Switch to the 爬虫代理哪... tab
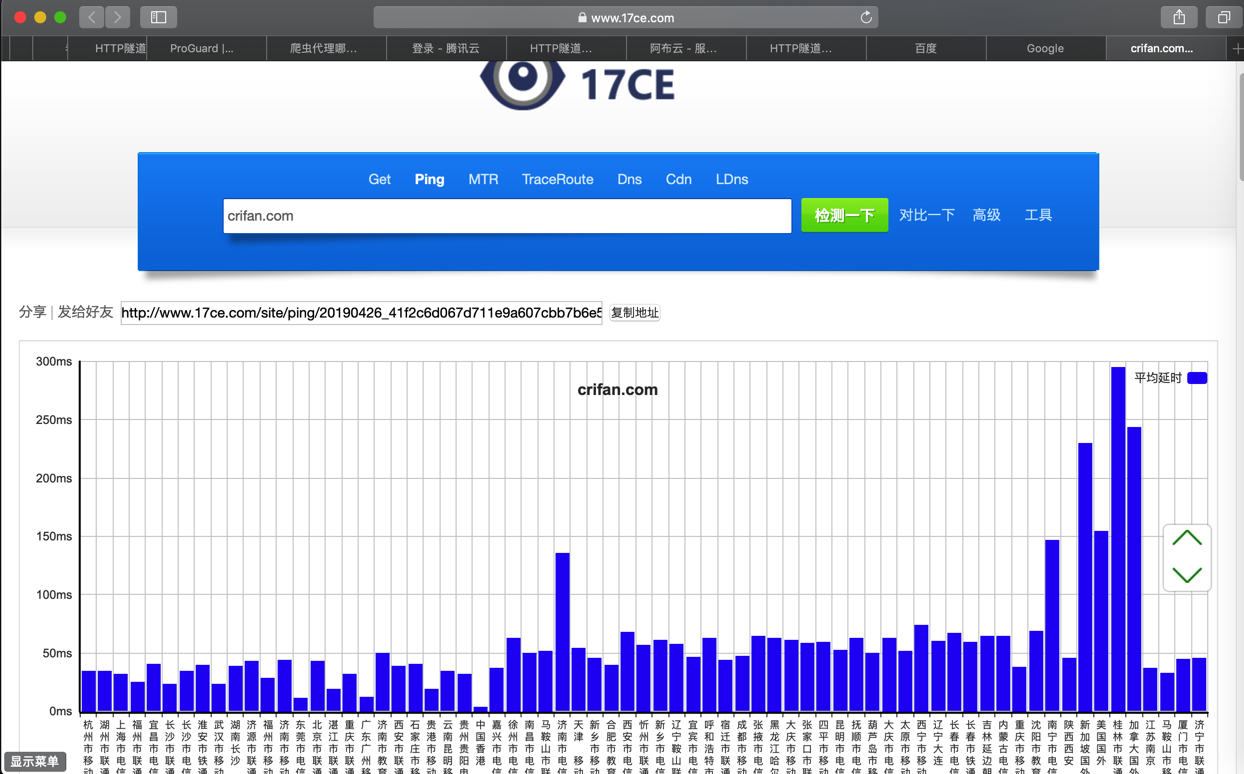 (x=324, y=48)
